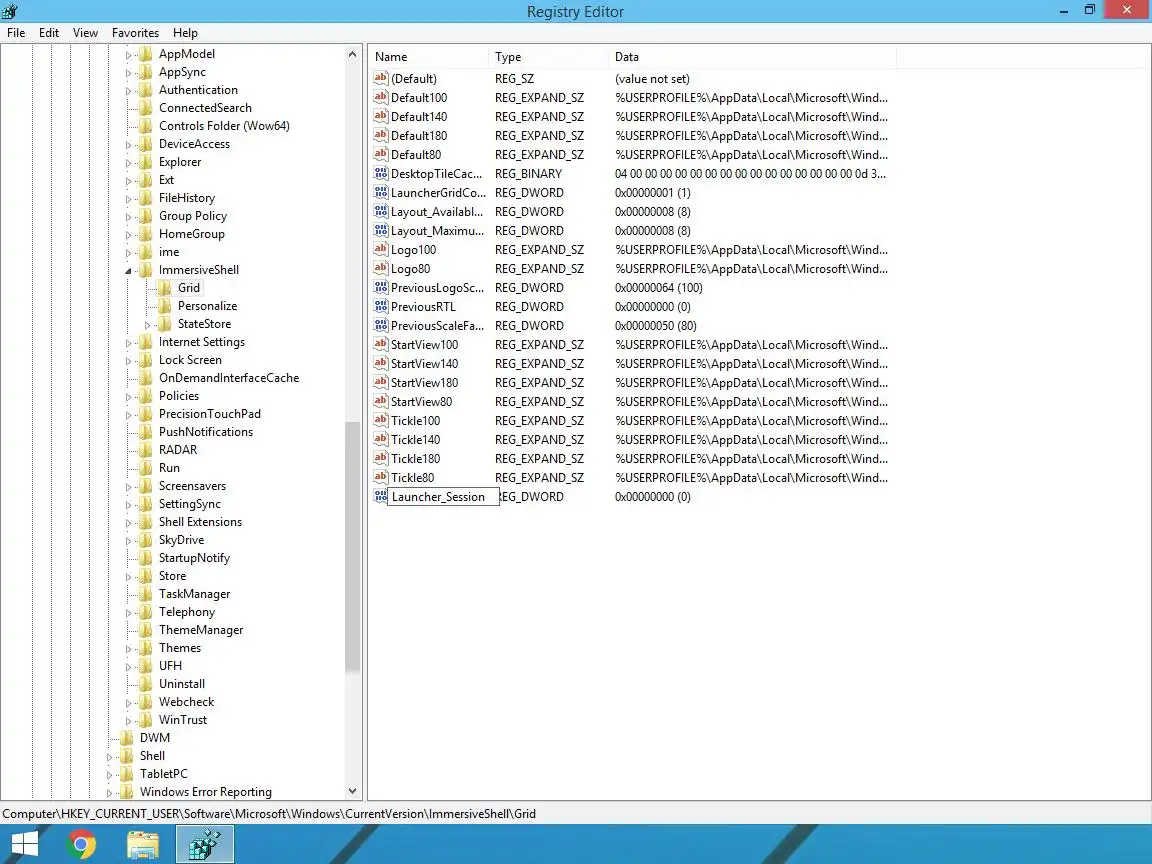Open the View menu

(85, 32)
